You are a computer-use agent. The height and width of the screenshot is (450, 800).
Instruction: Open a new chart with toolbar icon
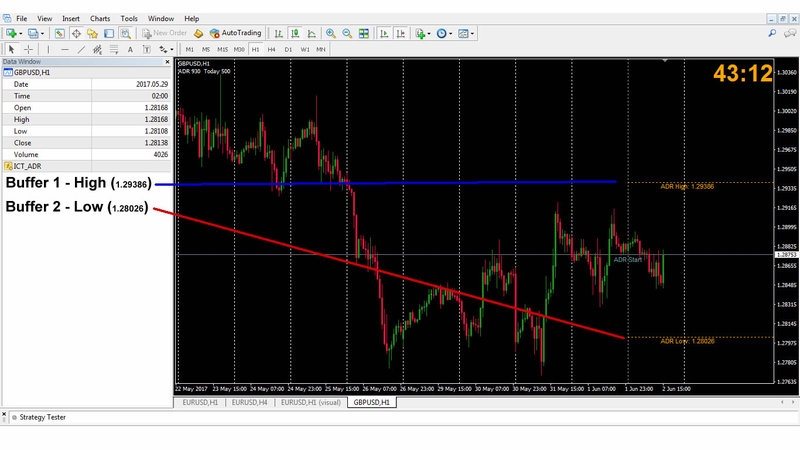[x=11, y=33]
